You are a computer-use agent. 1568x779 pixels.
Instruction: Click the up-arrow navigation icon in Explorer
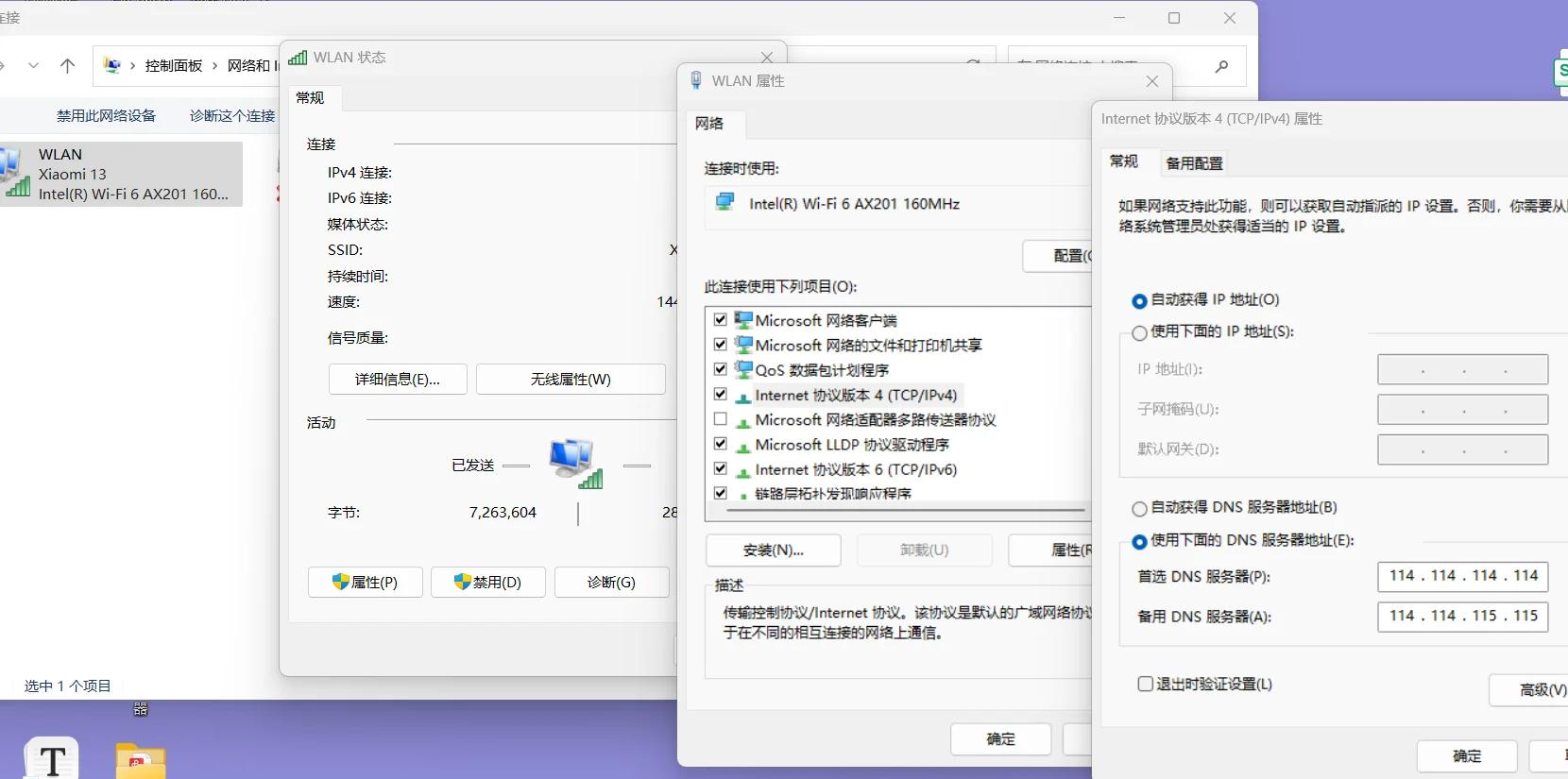point(67,66)
